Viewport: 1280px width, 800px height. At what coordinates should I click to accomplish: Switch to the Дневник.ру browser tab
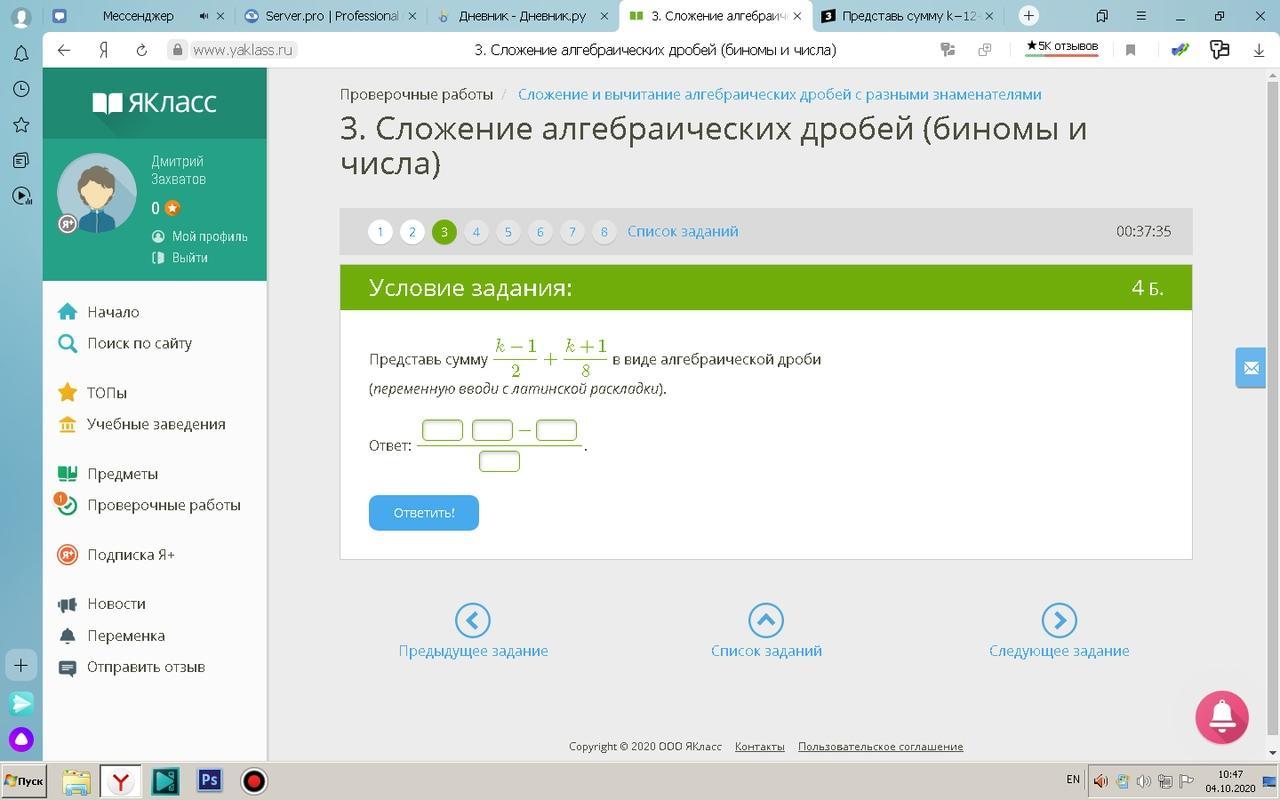[x=521, y=16]
